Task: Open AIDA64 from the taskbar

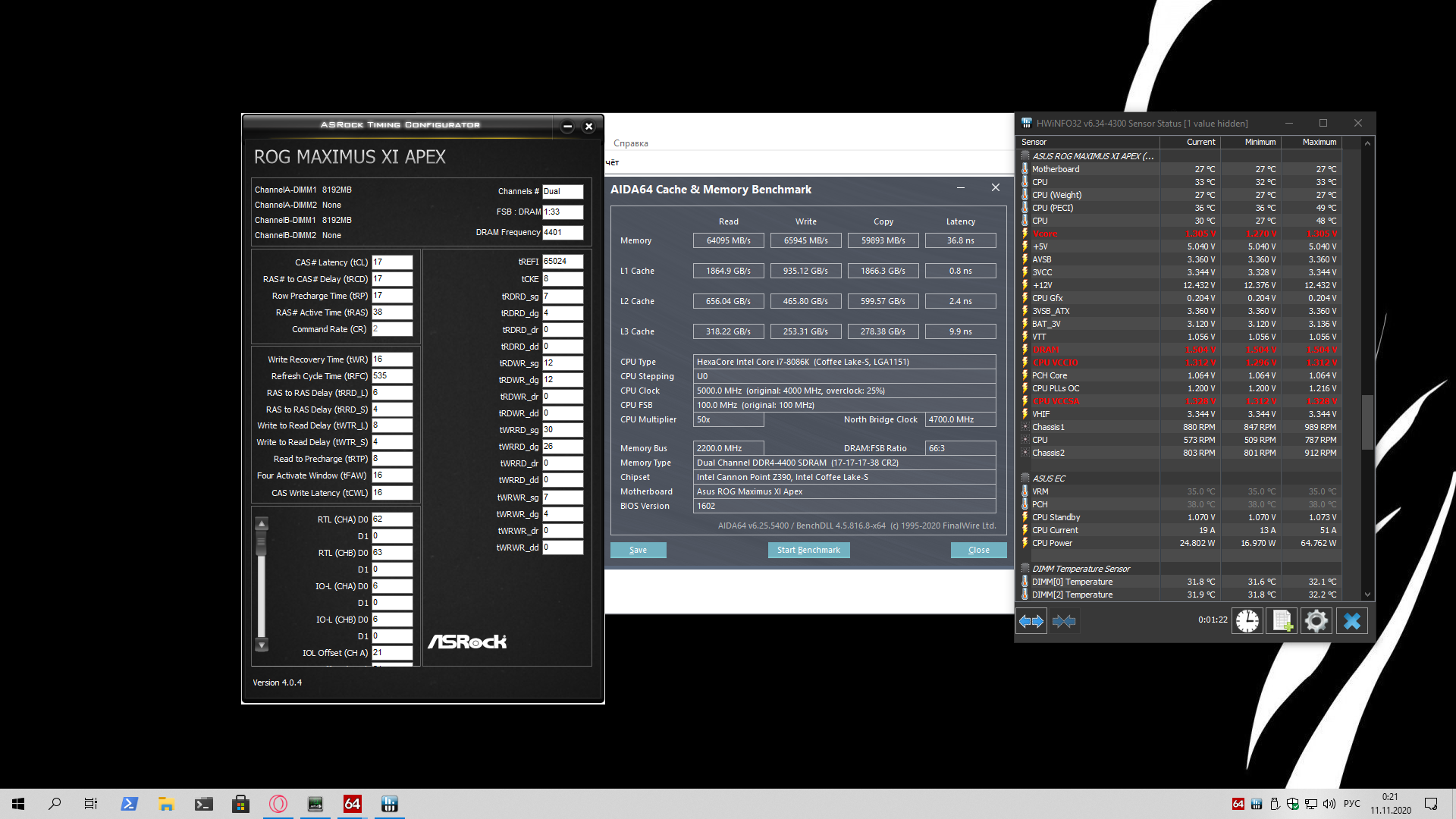Action: pyautogui.click(x=353, y=804)
